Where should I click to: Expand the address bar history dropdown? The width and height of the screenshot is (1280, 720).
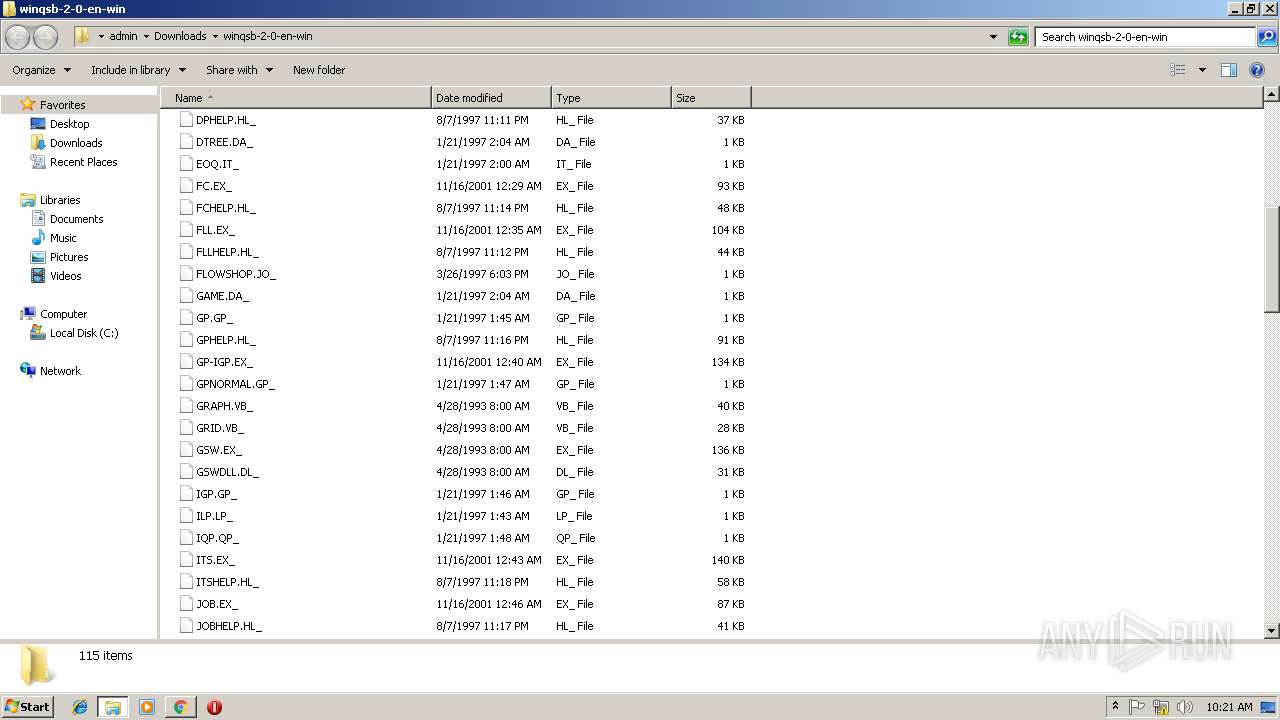[x=993, y=37]
